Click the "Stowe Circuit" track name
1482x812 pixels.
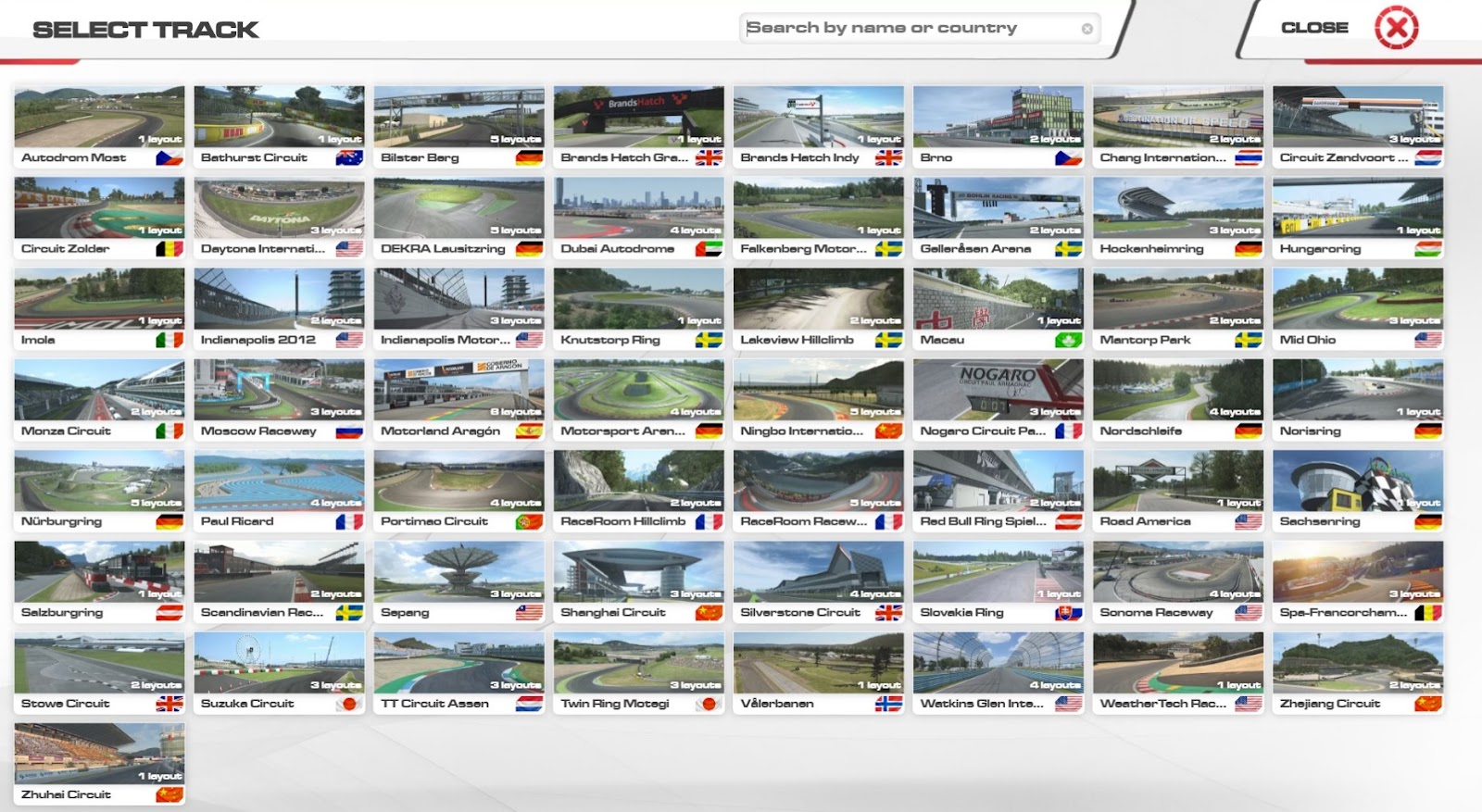coord(65,704)
